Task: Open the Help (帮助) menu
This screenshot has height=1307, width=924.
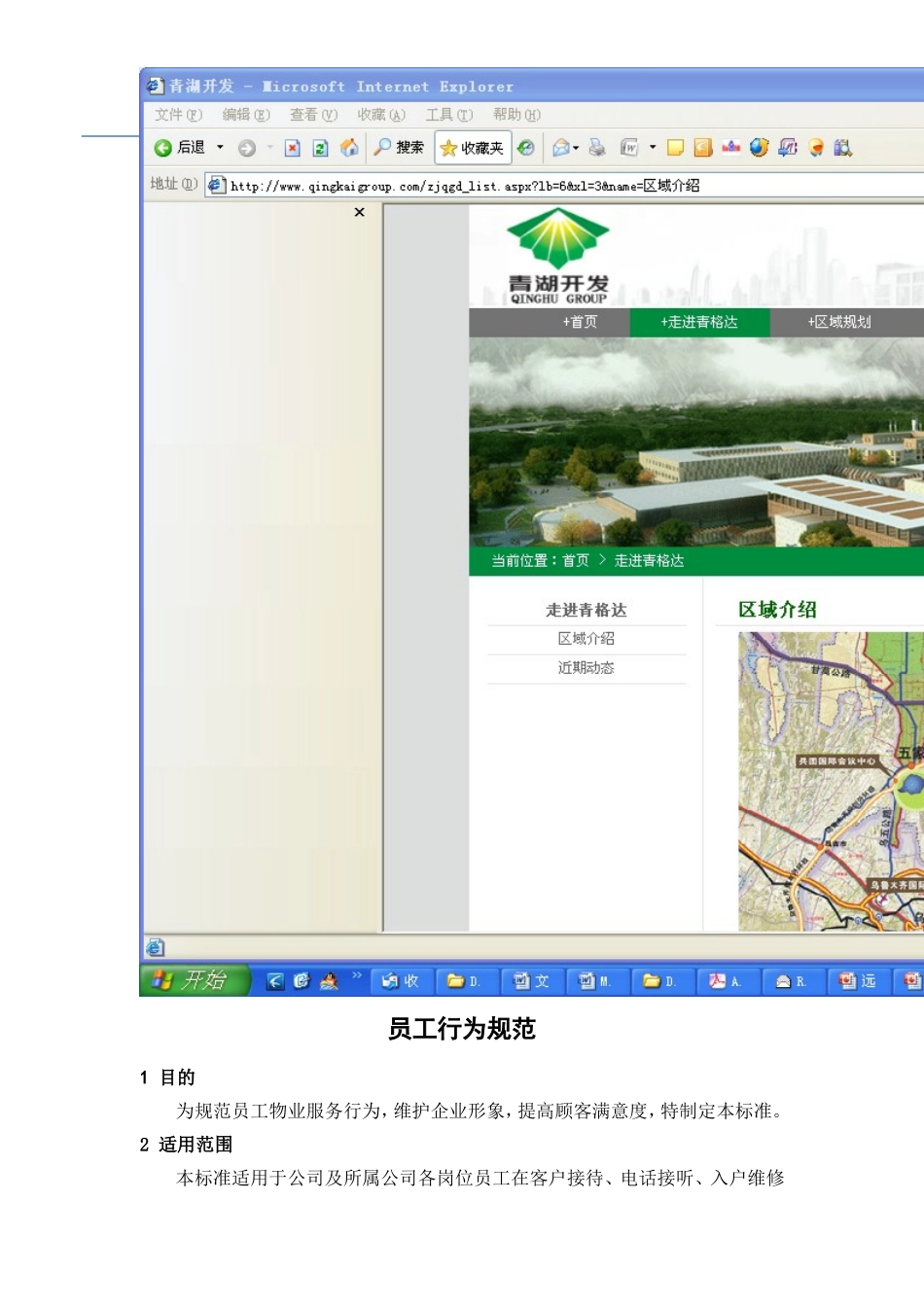Action: (516, 115)
